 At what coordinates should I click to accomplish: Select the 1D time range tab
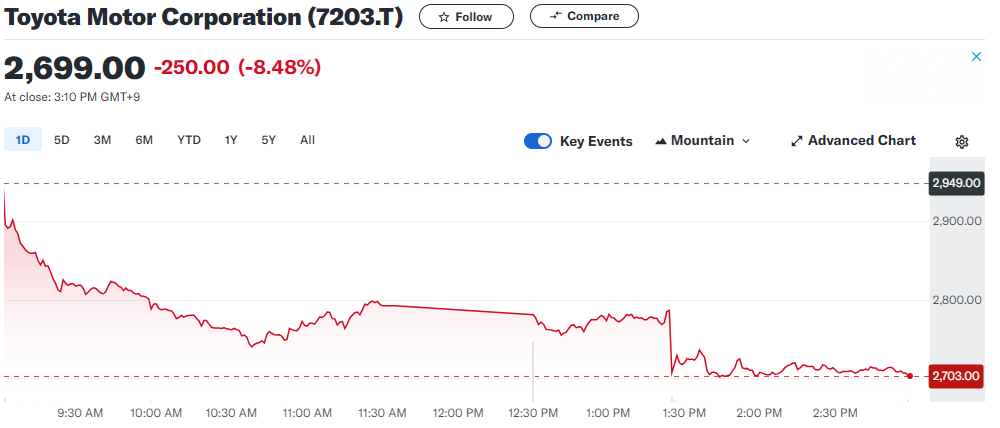(x=23, y=140)
